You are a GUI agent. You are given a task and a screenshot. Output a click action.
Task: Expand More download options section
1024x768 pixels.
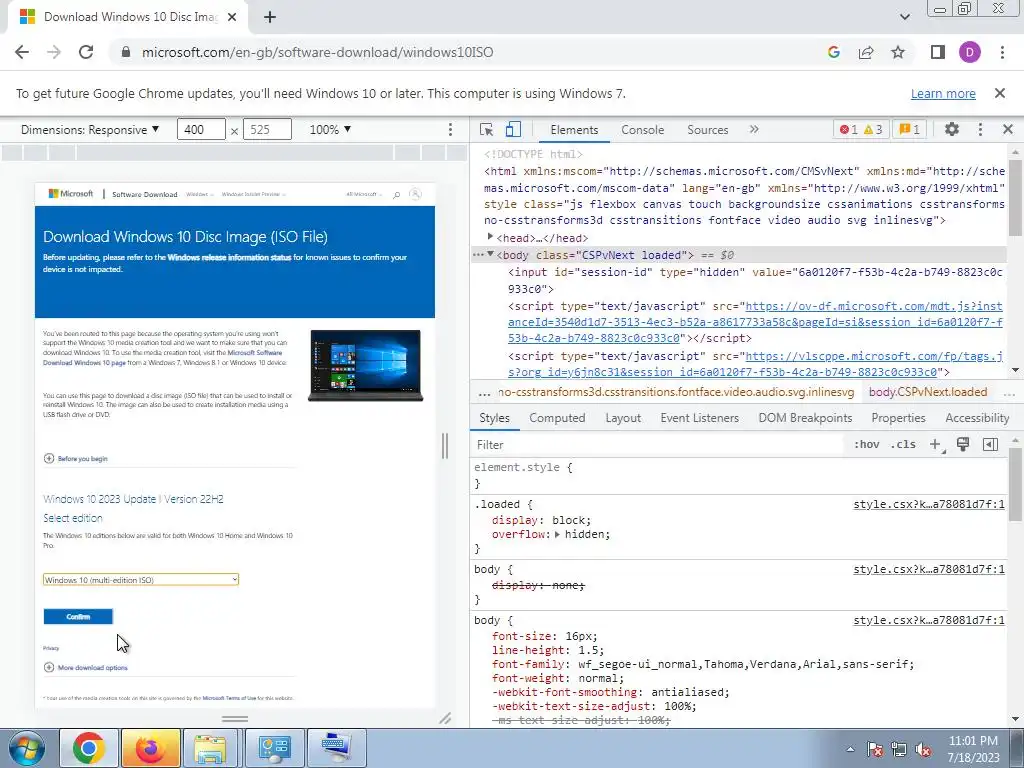point(86,667)
